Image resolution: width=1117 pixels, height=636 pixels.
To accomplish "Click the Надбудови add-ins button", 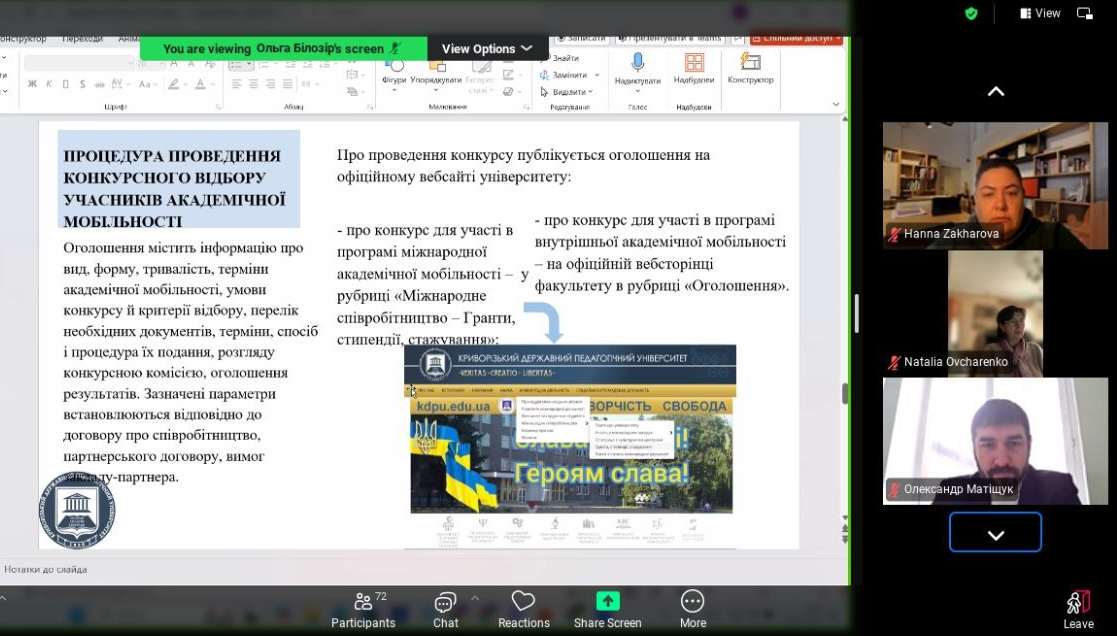I will point(694,67).
